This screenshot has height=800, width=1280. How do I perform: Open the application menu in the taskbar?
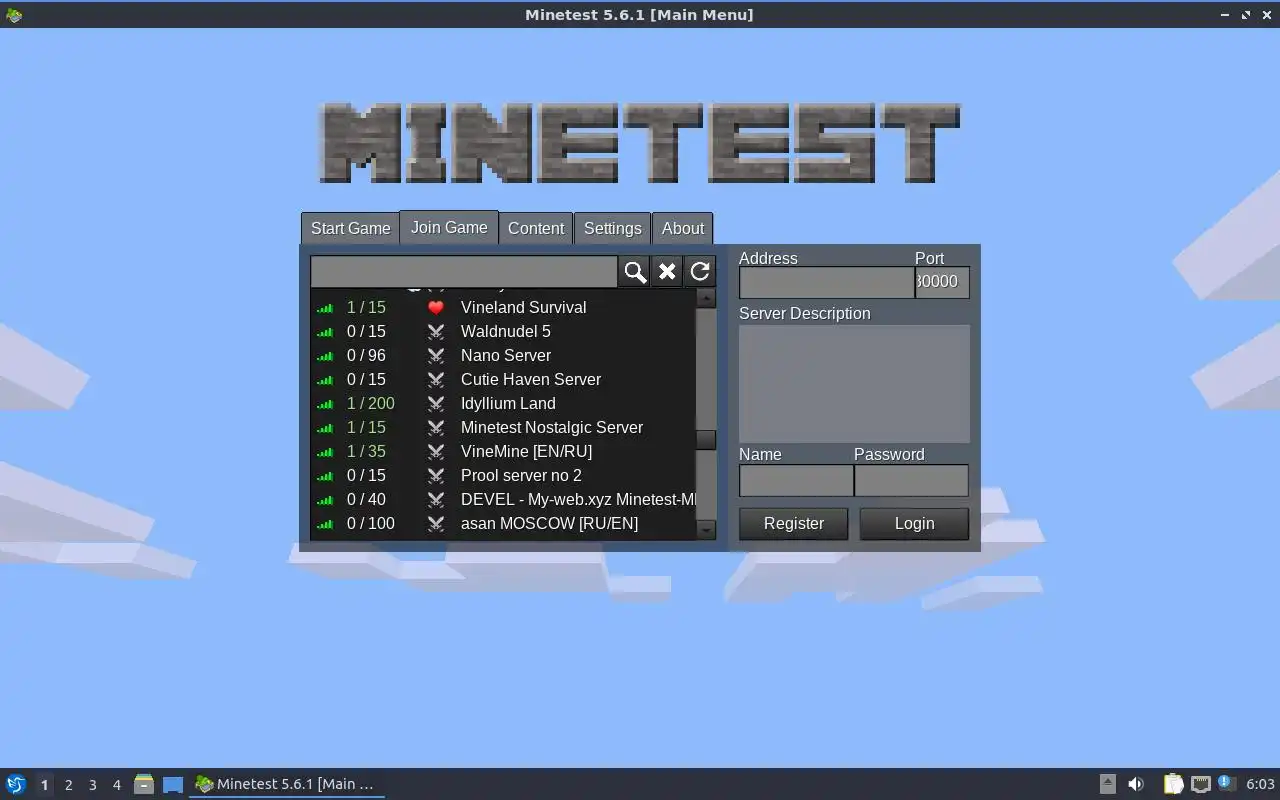pyautogui.click(x=15, y=784)
